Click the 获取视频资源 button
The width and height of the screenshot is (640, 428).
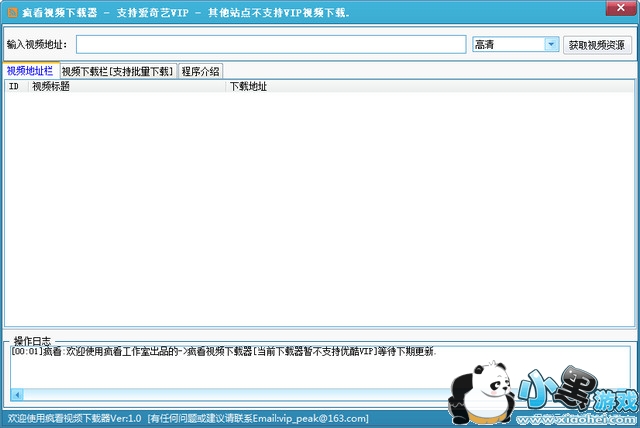pyautogui.click(x=597, y=45)
